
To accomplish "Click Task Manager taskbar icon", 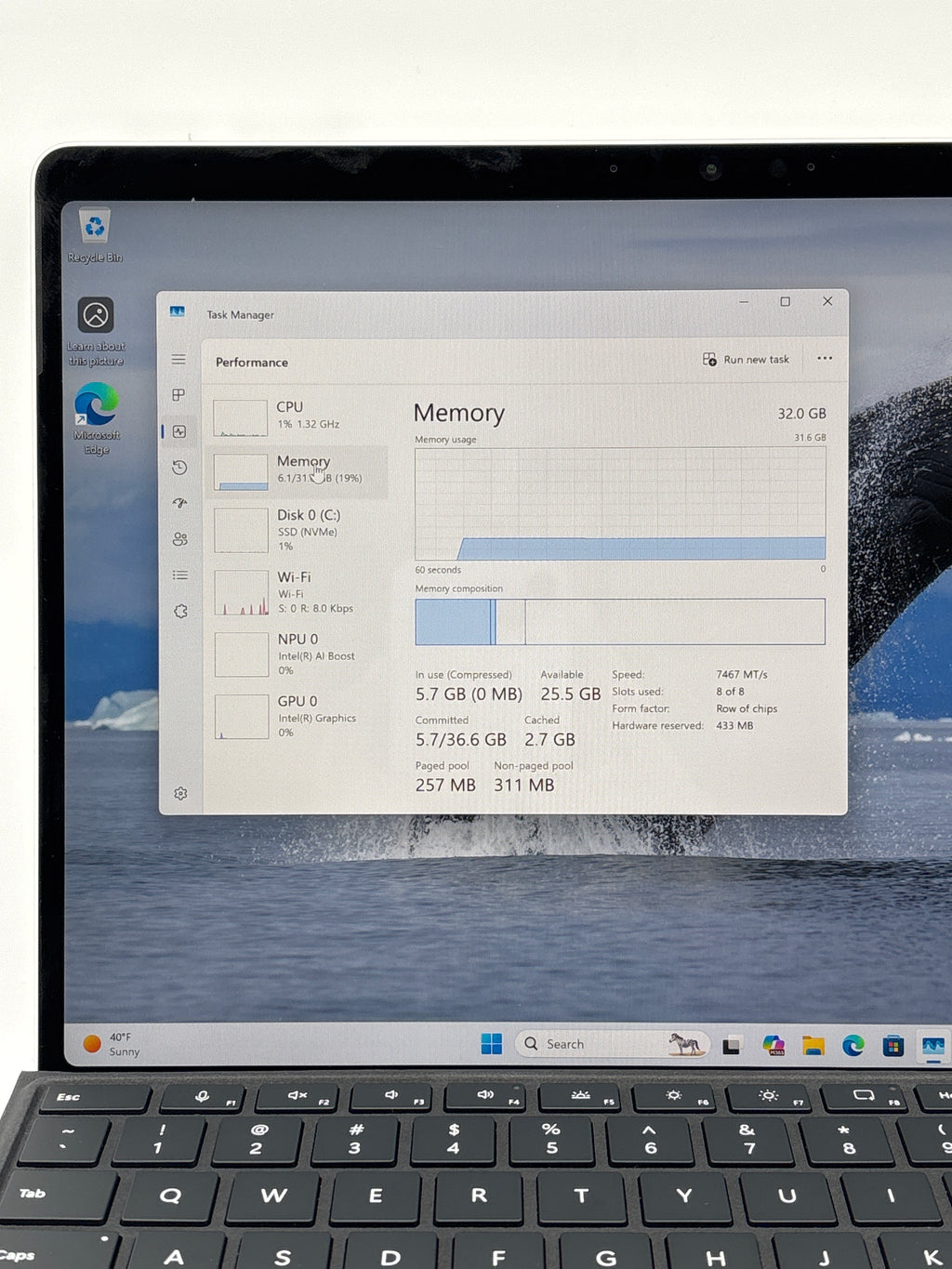I will tap(933, 1047).
